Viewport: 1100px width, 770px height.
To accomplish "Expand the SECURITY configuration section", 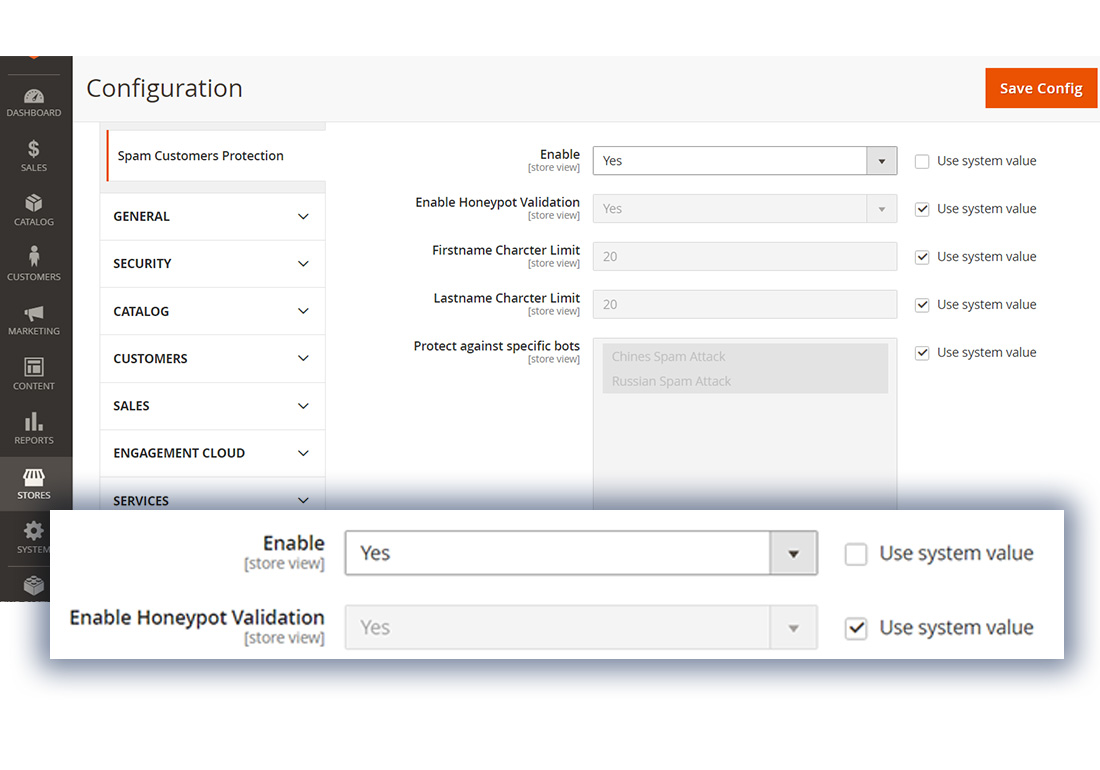I will pos(212,264).
